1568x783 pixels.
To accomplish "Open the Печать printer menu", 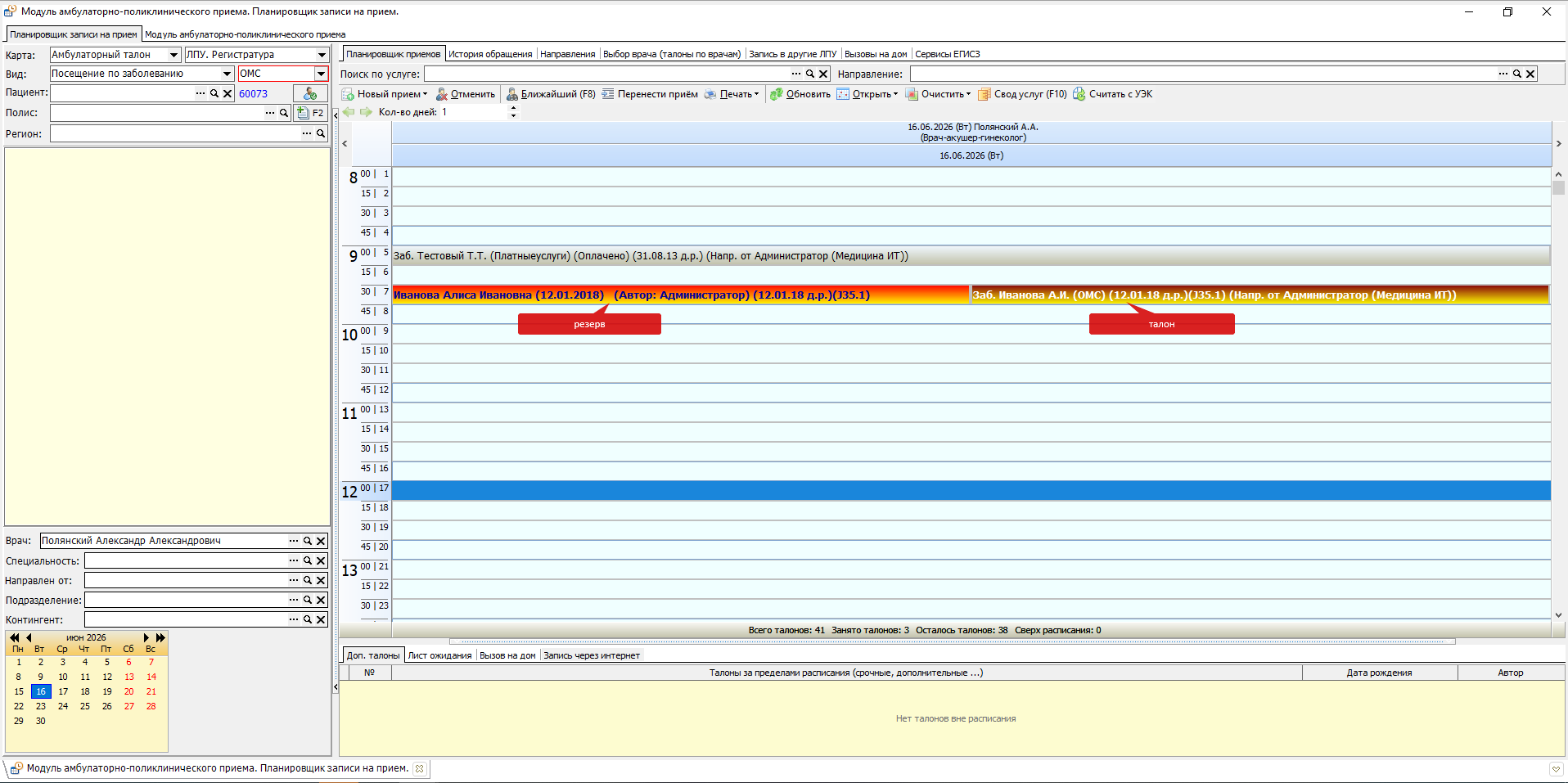I will (x=732, y=94).
